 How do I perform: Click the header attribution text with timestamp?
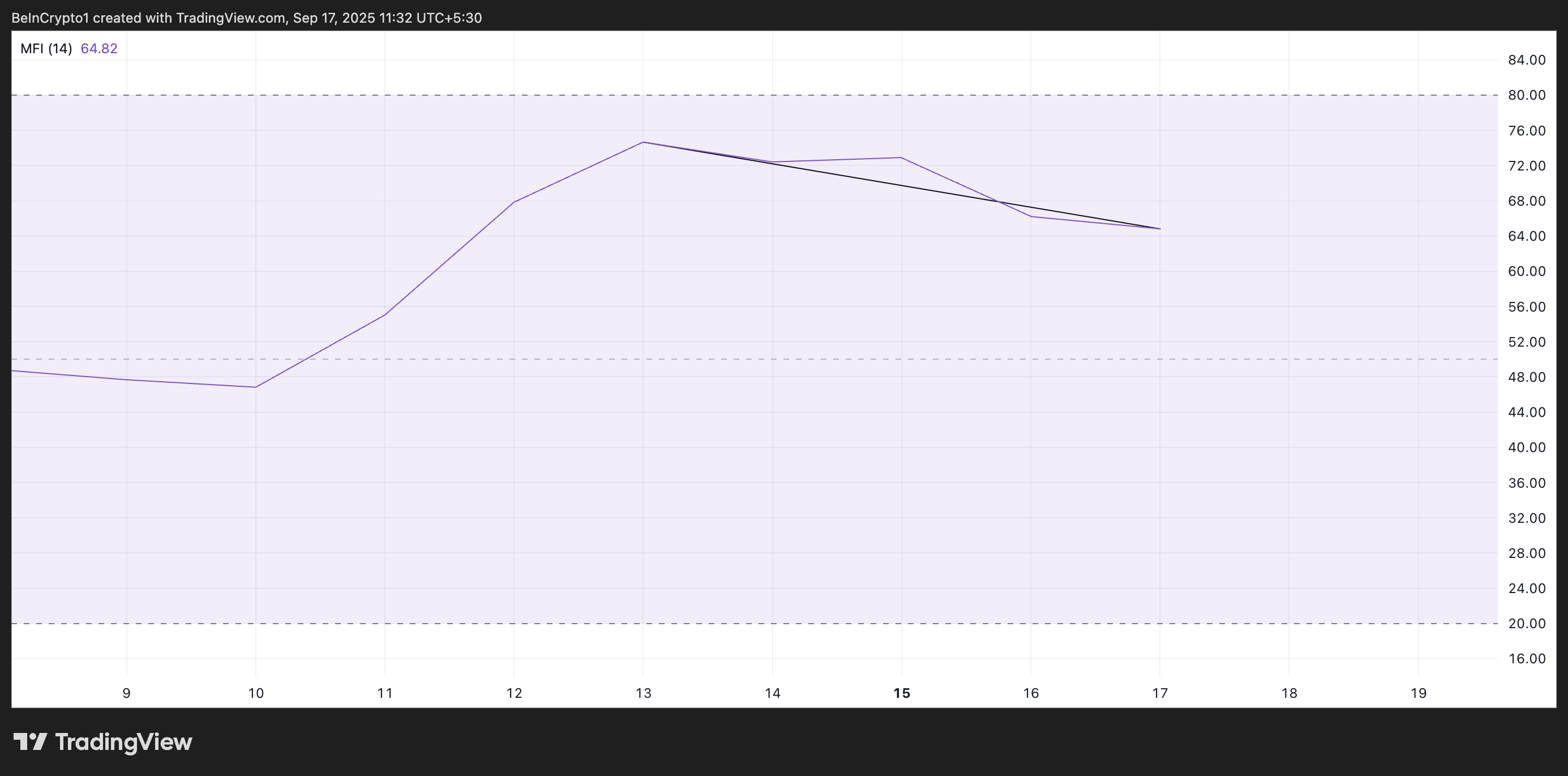pyautogui.click(x=247, y=18)
